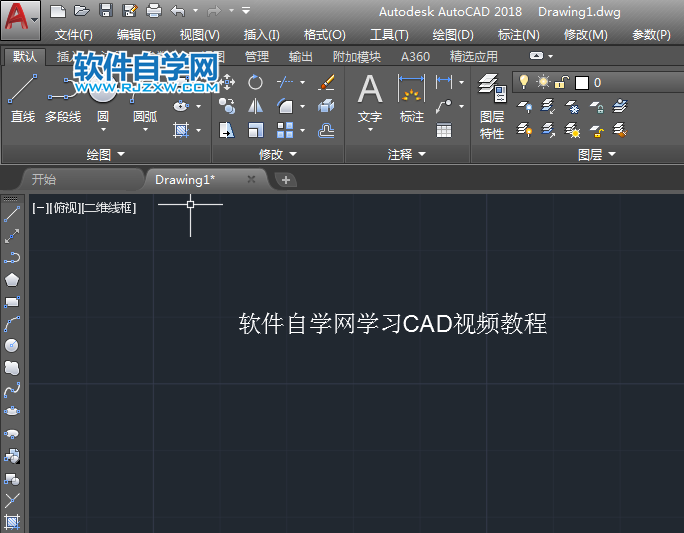
Task: Select the Line (直线) tool in the ribbon
Action: [x=23, y=98]
